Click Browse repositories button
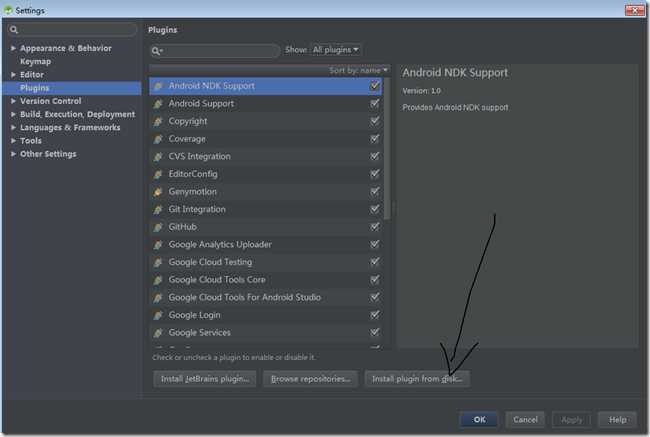The image size is (650, 437). 310,379
